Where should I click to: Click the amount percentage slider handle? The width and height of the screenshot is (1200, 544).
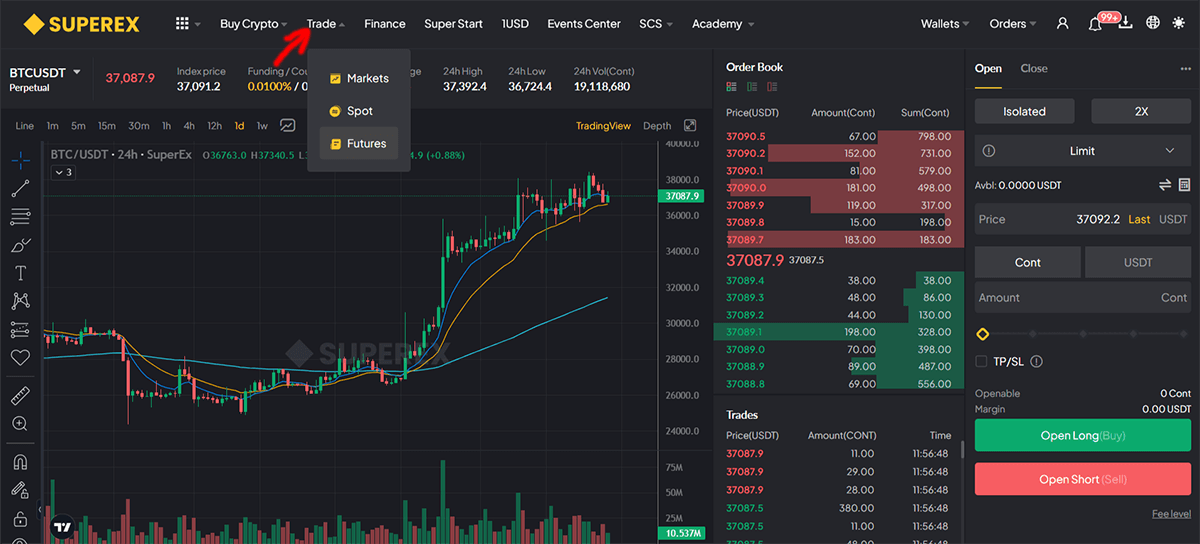[983, 334]
